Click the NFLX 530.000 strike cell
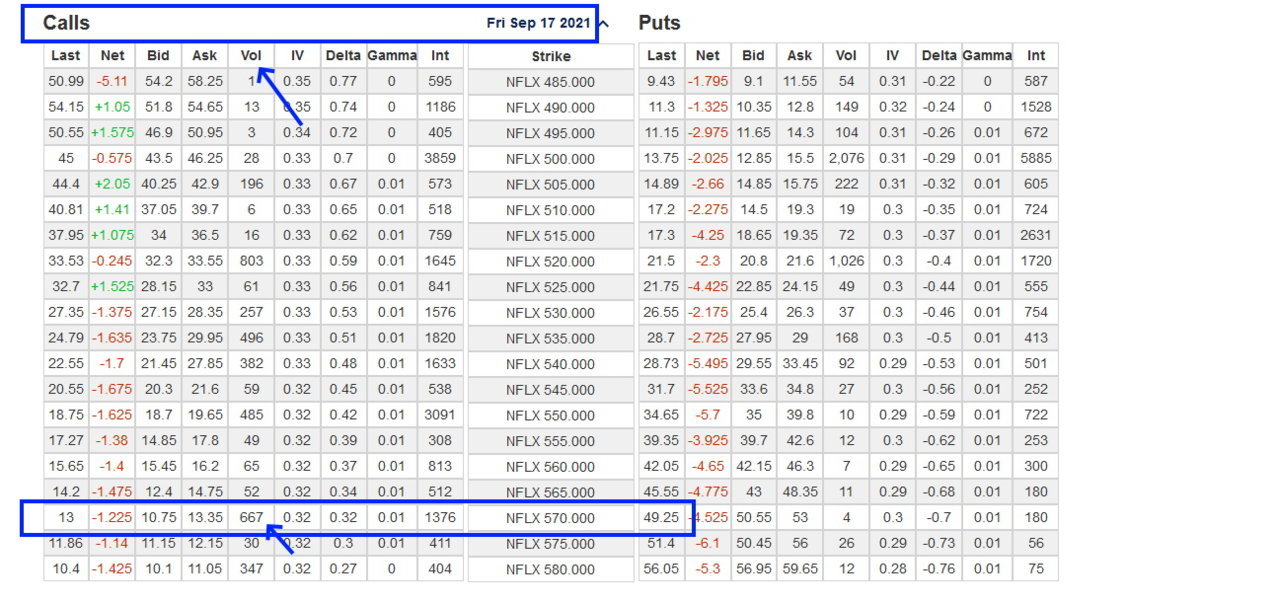1278x604 pixels. pos(551,313)
